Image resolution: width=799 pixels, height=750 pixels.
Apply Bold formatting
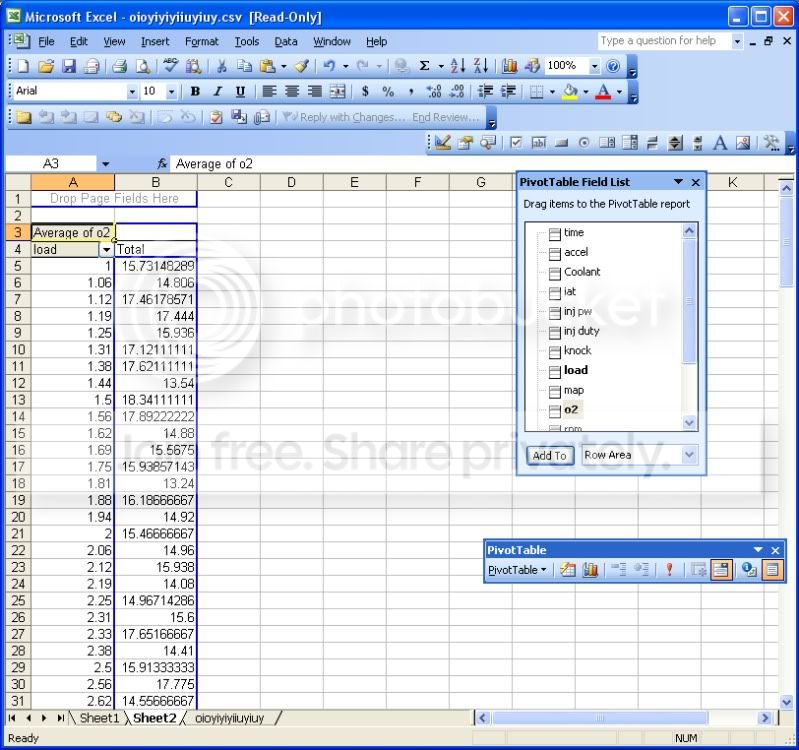coord(195,92)
